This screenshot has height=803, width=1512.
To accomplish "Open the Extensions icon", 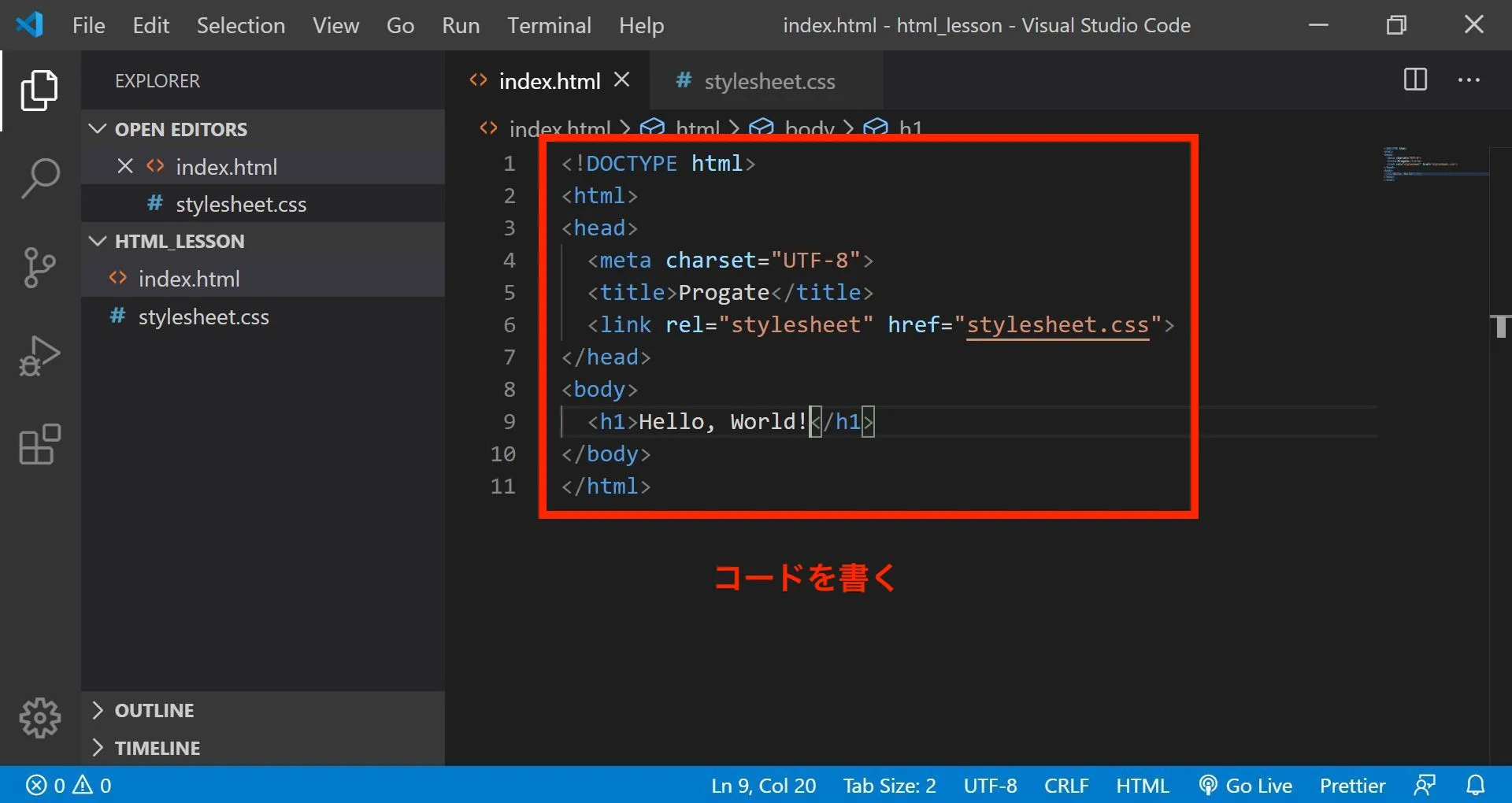I will [39, 445].
